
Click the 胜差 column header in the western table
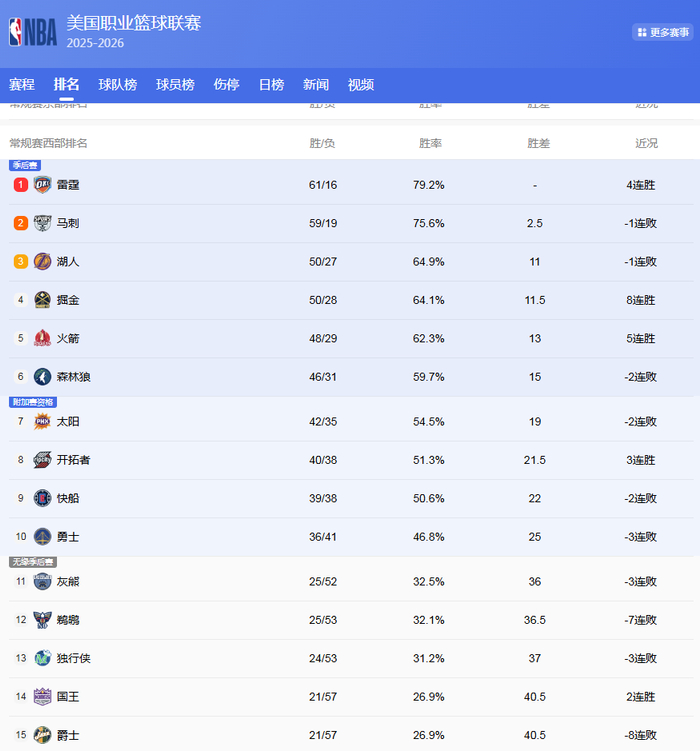point(539,143)
